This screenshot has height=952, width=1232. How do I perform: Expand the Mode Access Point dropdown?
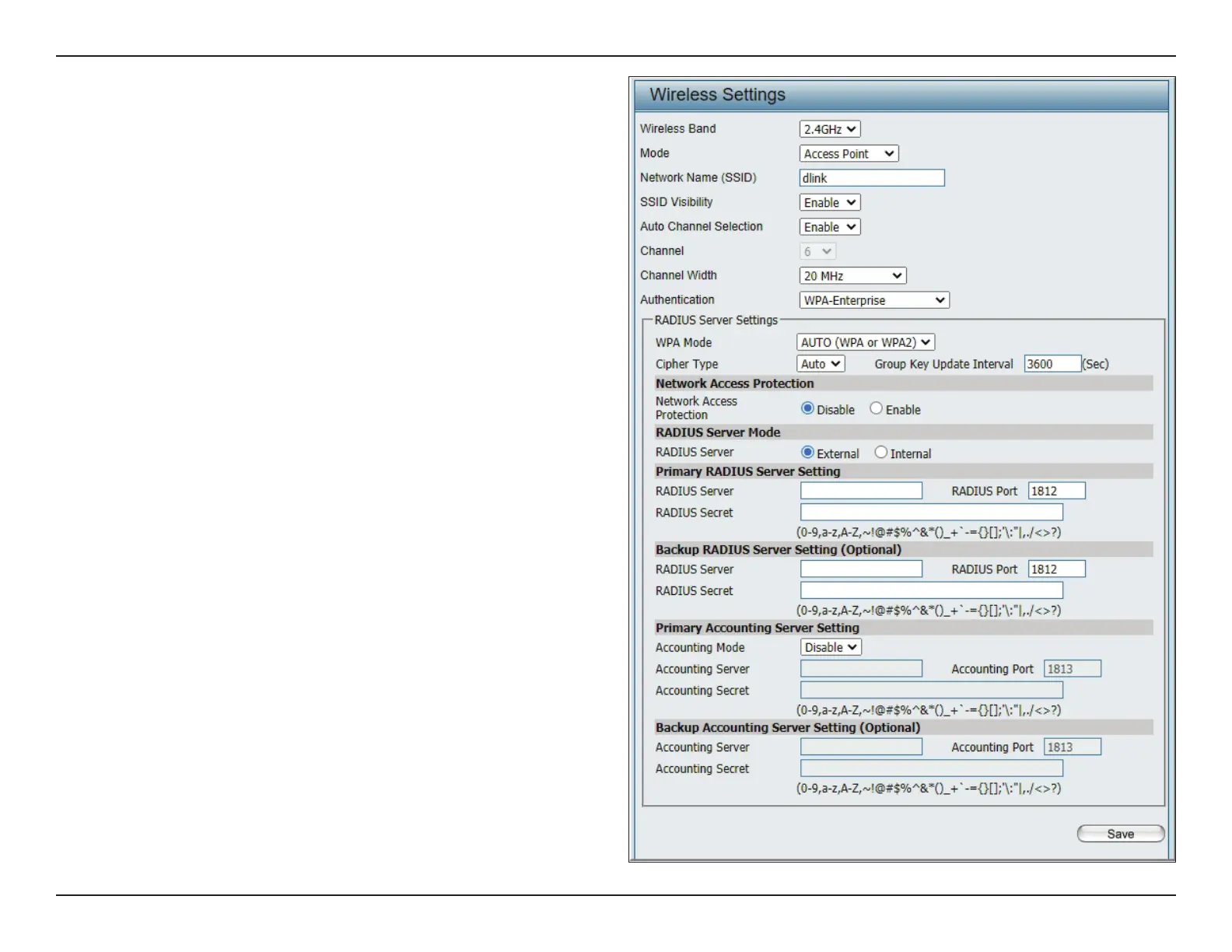[x=849, y=154]
